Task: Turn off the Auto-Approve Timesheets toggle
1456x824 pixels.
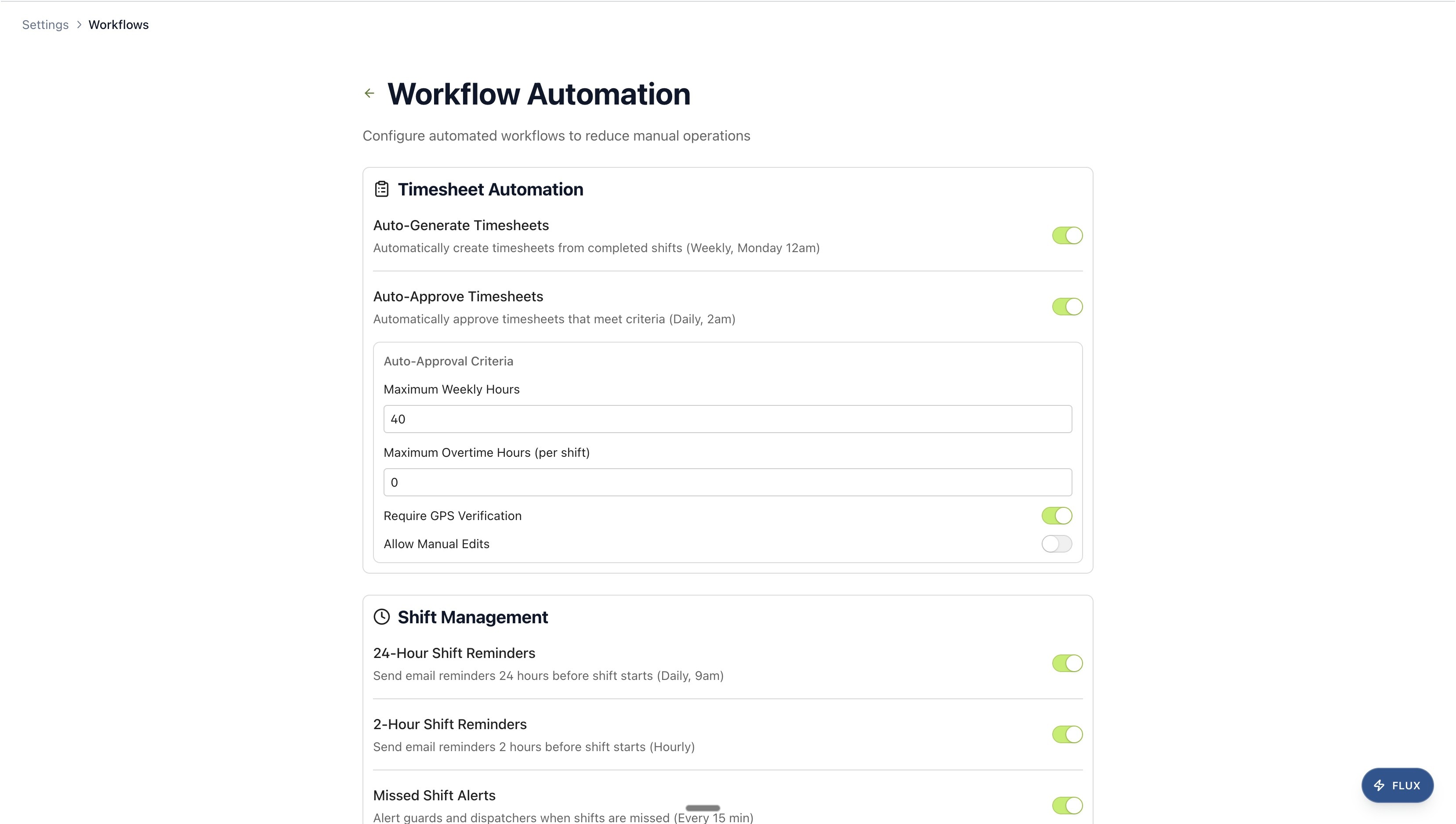Action: (1067, 307)
